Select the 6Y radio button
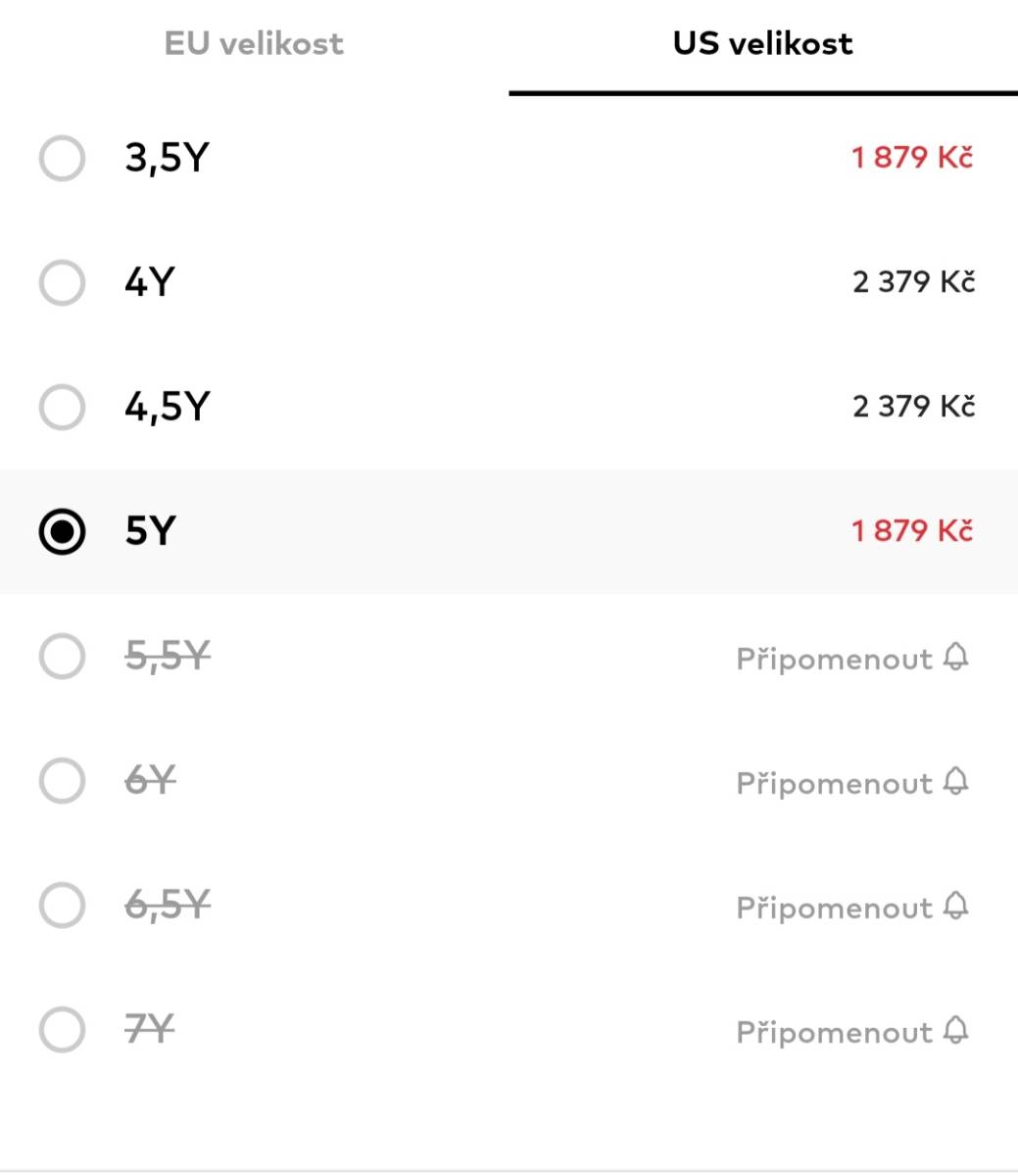Viewport: 1018px width, 1176px height. pos(62,781)
